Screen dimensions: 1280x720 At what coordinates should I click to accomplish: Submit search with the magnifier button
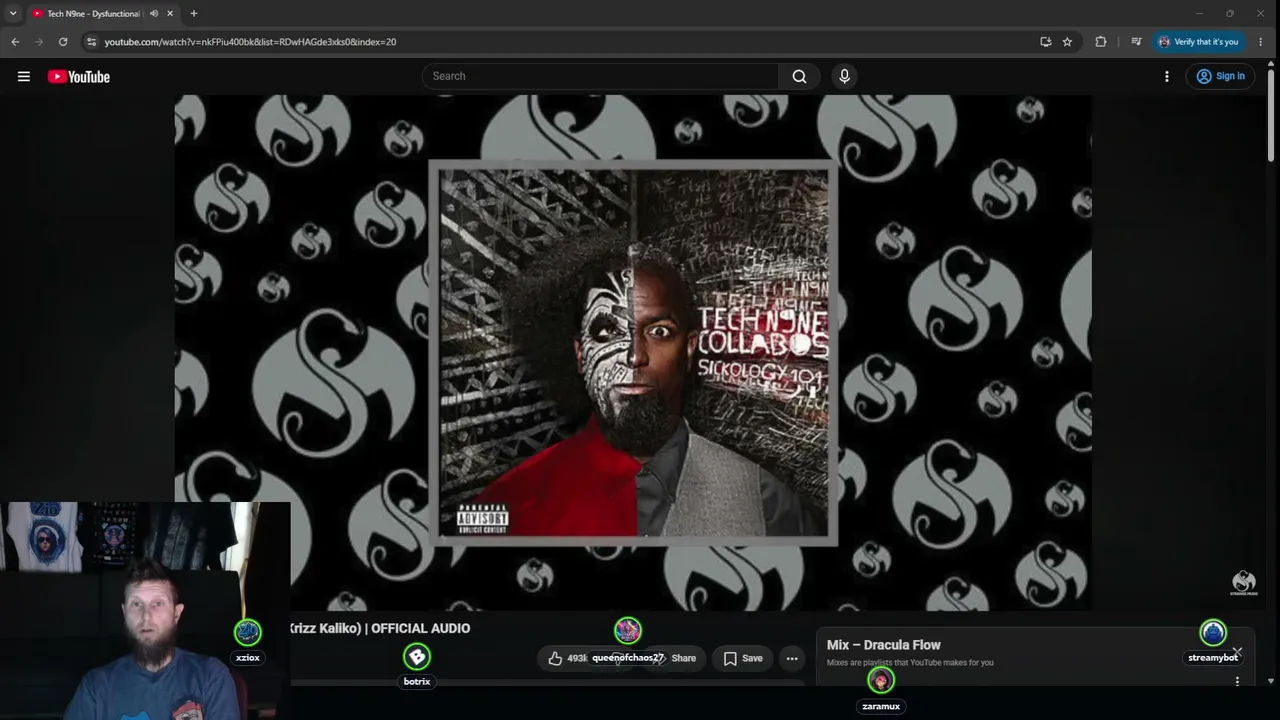tap(799, 76)
